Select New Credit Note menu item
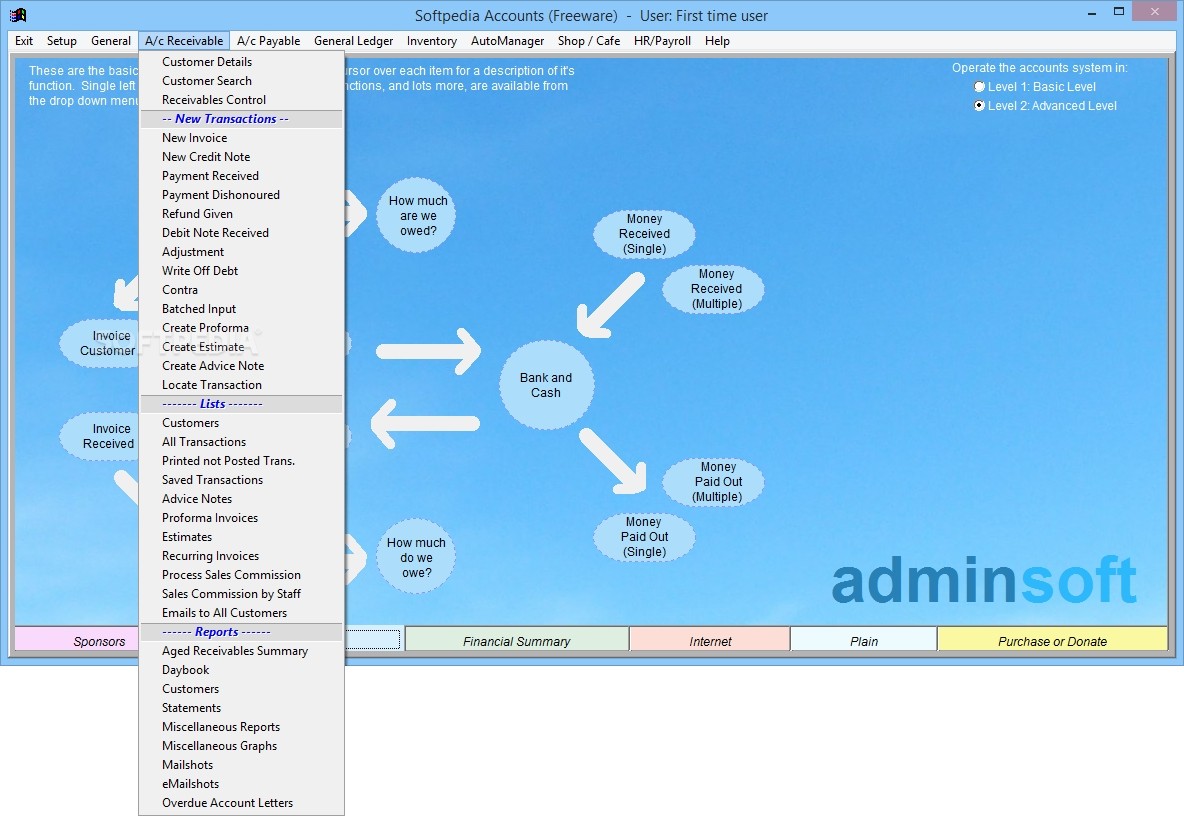 (x=242, y=157)
